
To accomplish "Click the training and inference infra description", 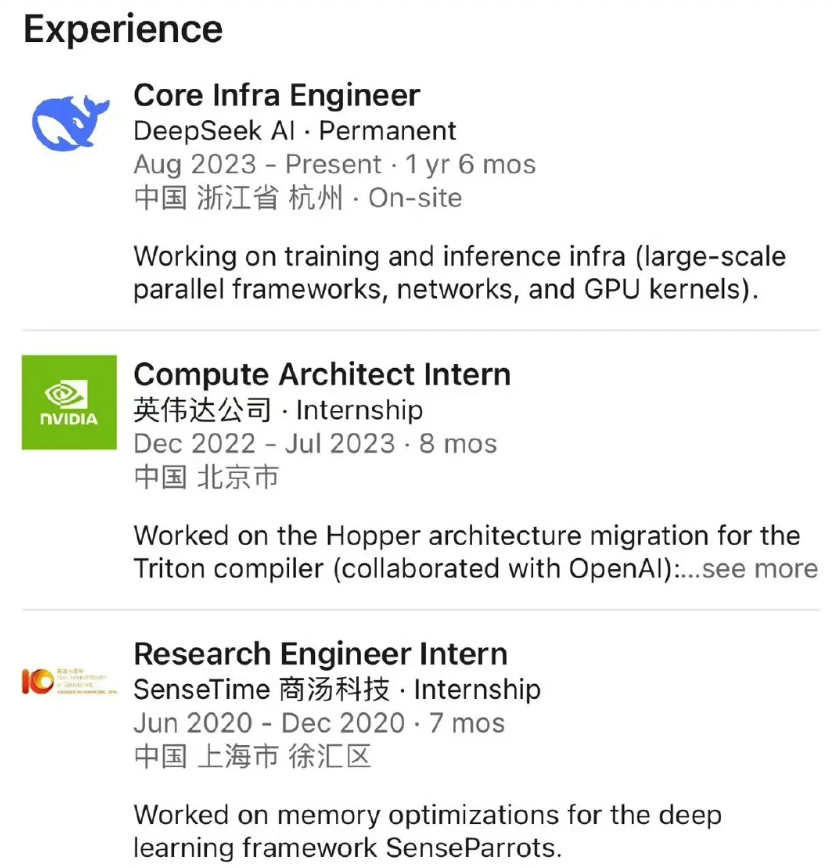I will pos(459,272).
